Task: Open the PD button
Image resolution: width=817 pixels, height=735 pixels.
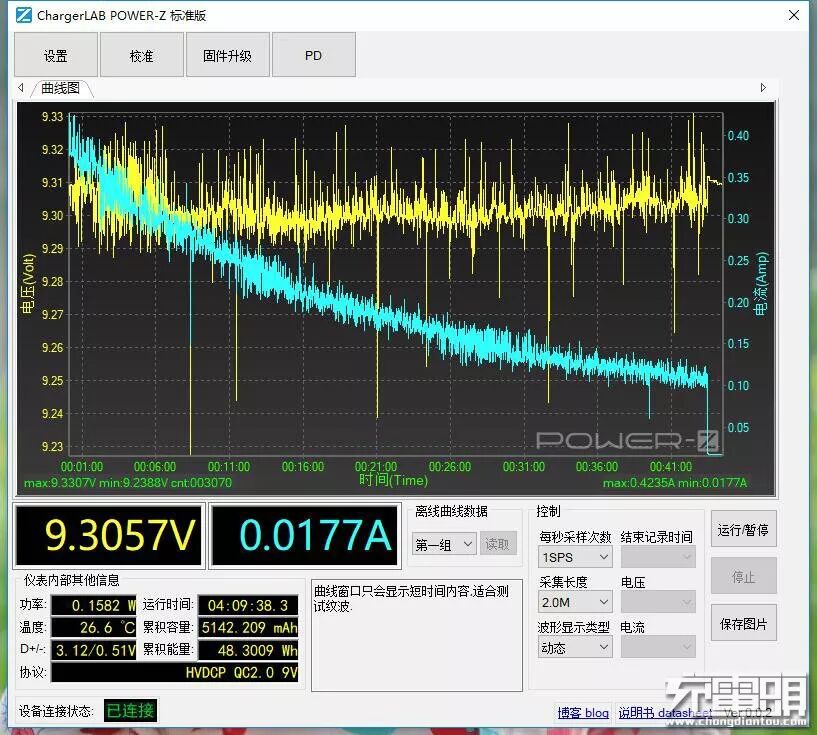Action: (x=314, y=55)
